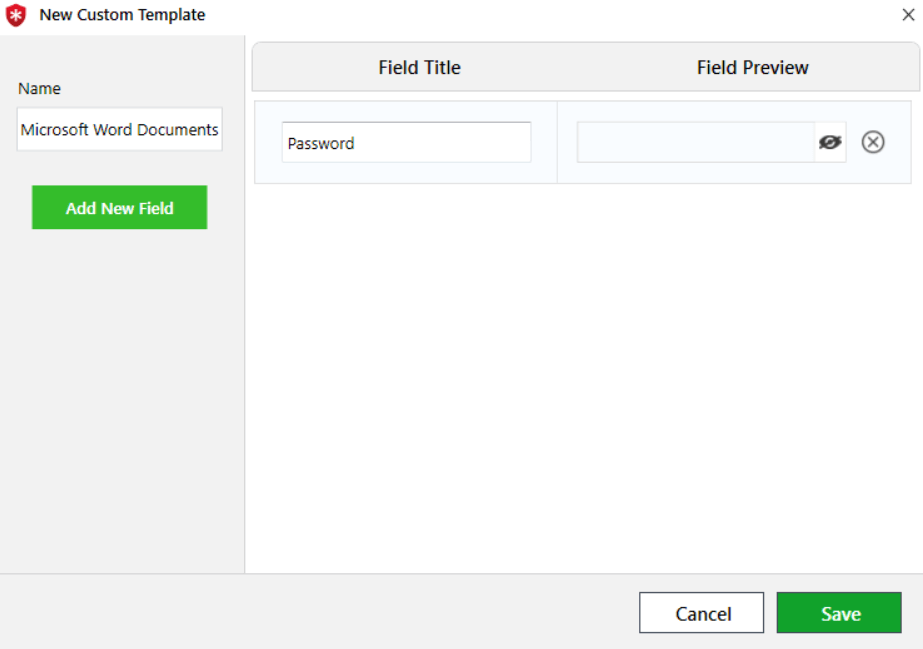Click the title bar's empty middle area

click(550, 15)
